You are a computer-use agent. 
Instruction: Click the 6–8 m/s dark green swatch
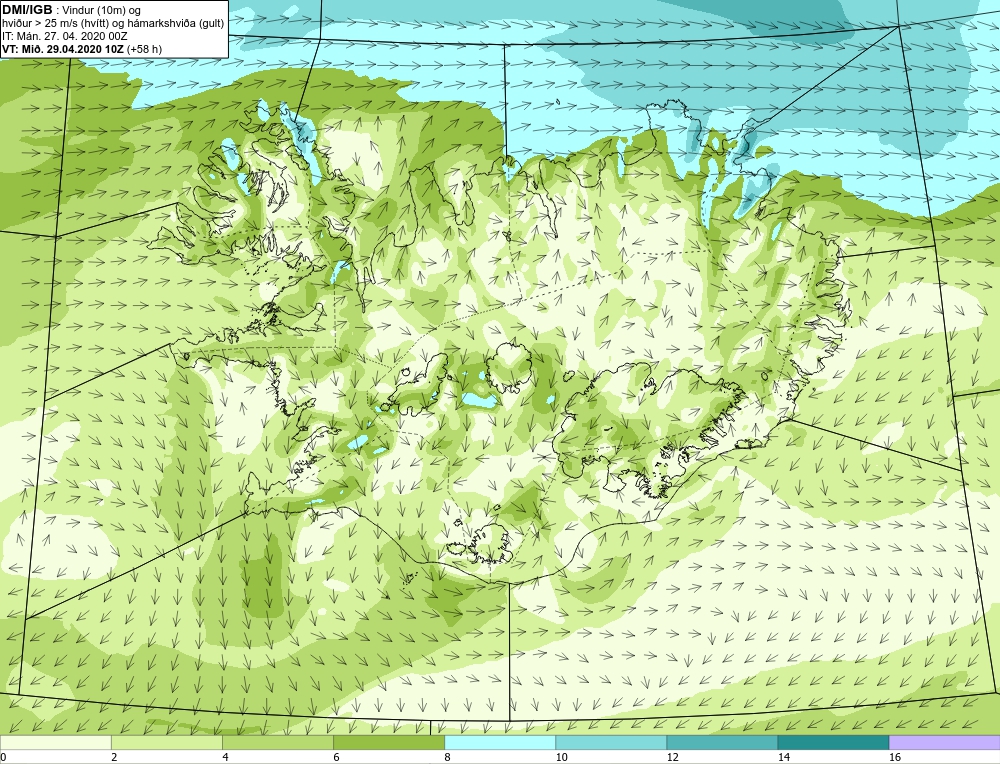pyautogui.click(x=389, y=742)
